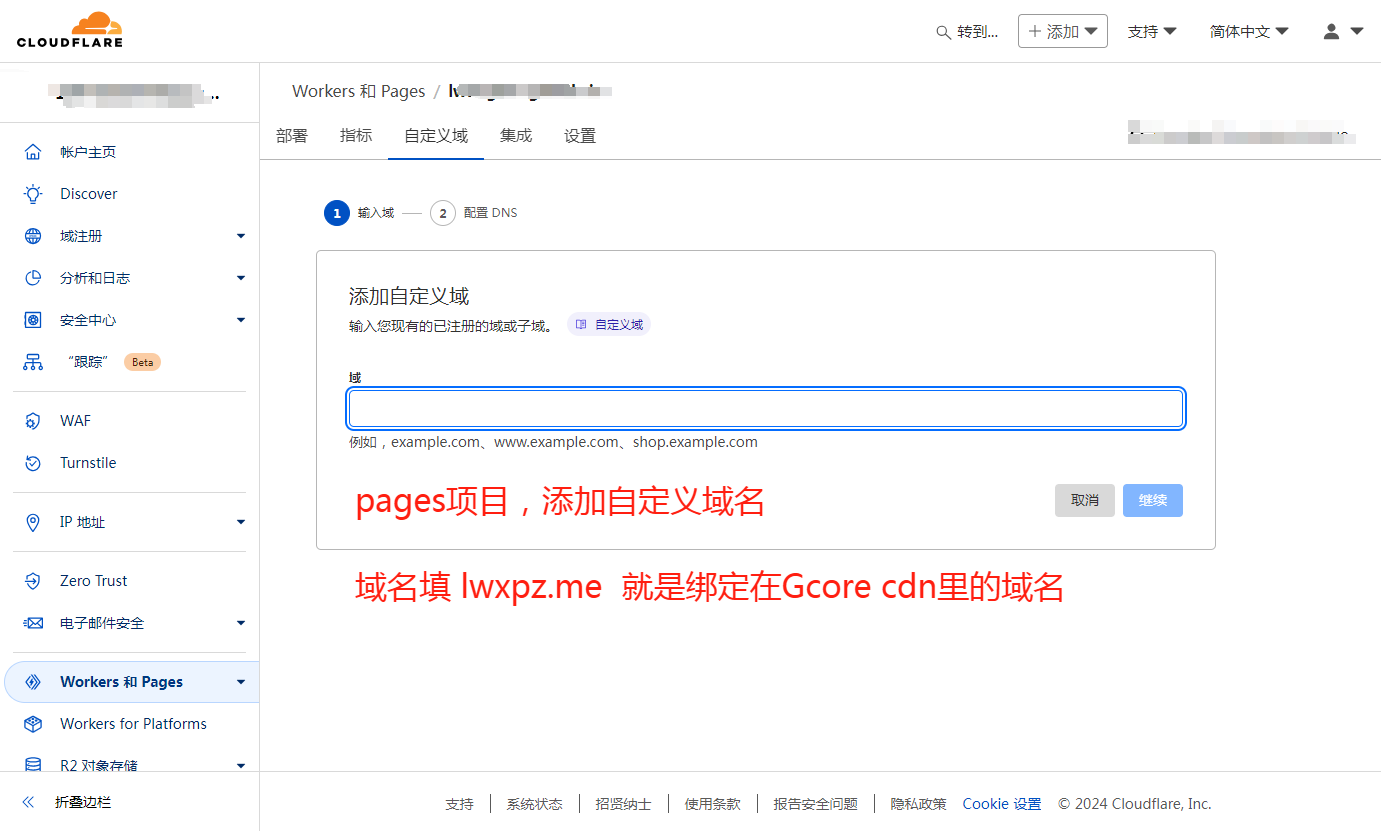
Task: Click the Discover lightbulb icon
Action: (x=33, y=194)
